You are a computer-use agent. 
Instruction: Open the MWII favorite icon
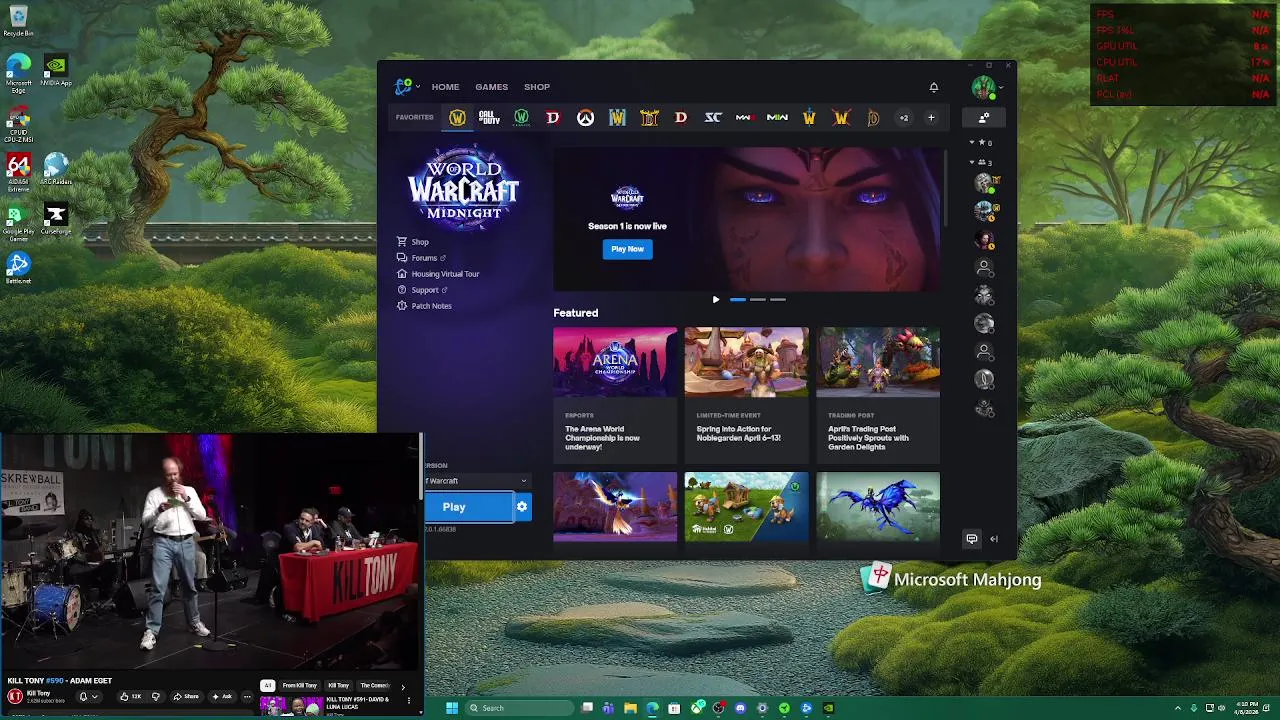[777, 118]
